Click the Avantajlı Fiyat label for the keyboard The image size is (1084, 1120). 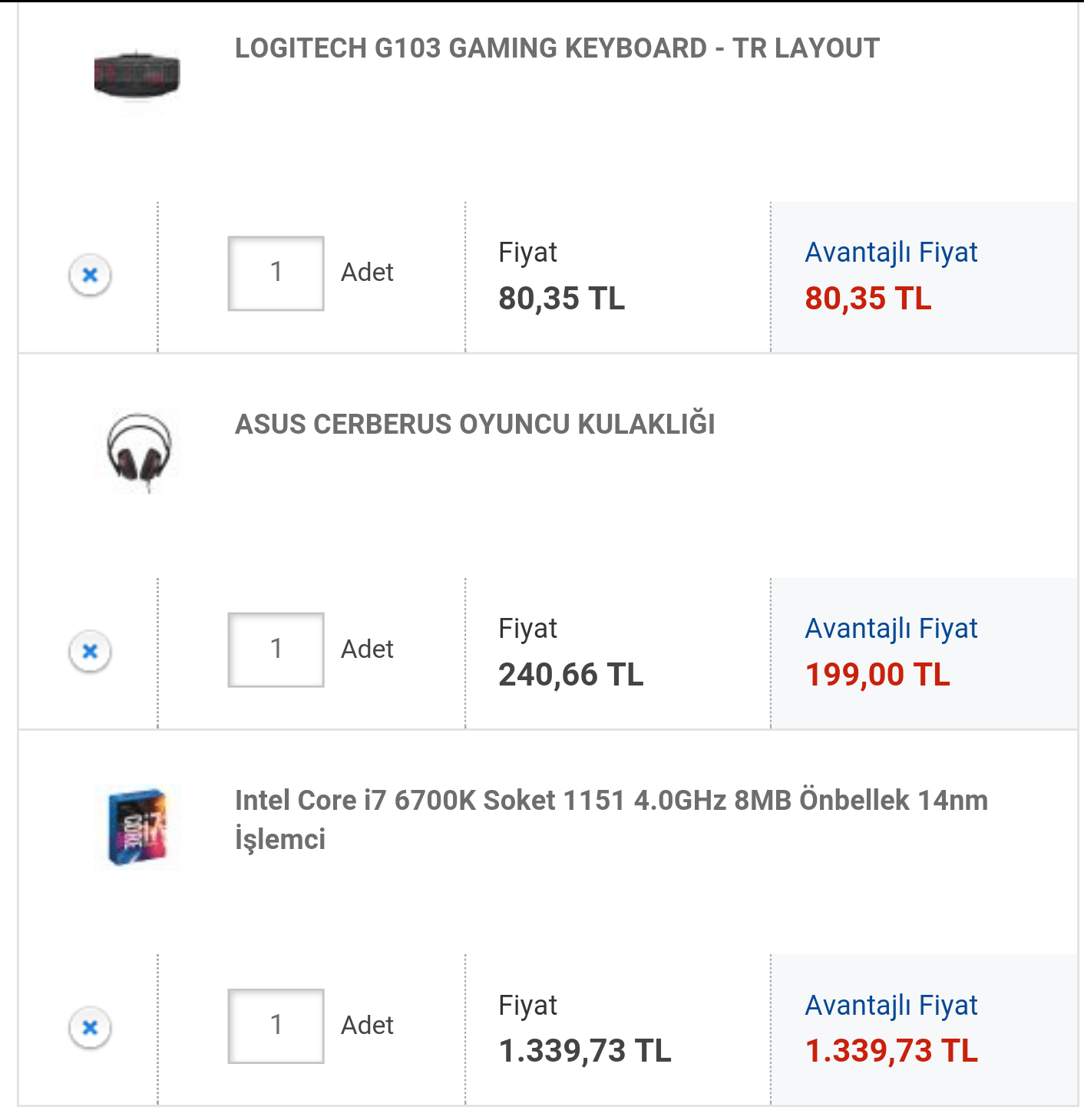pyautogui.click(x=891, y=253)
